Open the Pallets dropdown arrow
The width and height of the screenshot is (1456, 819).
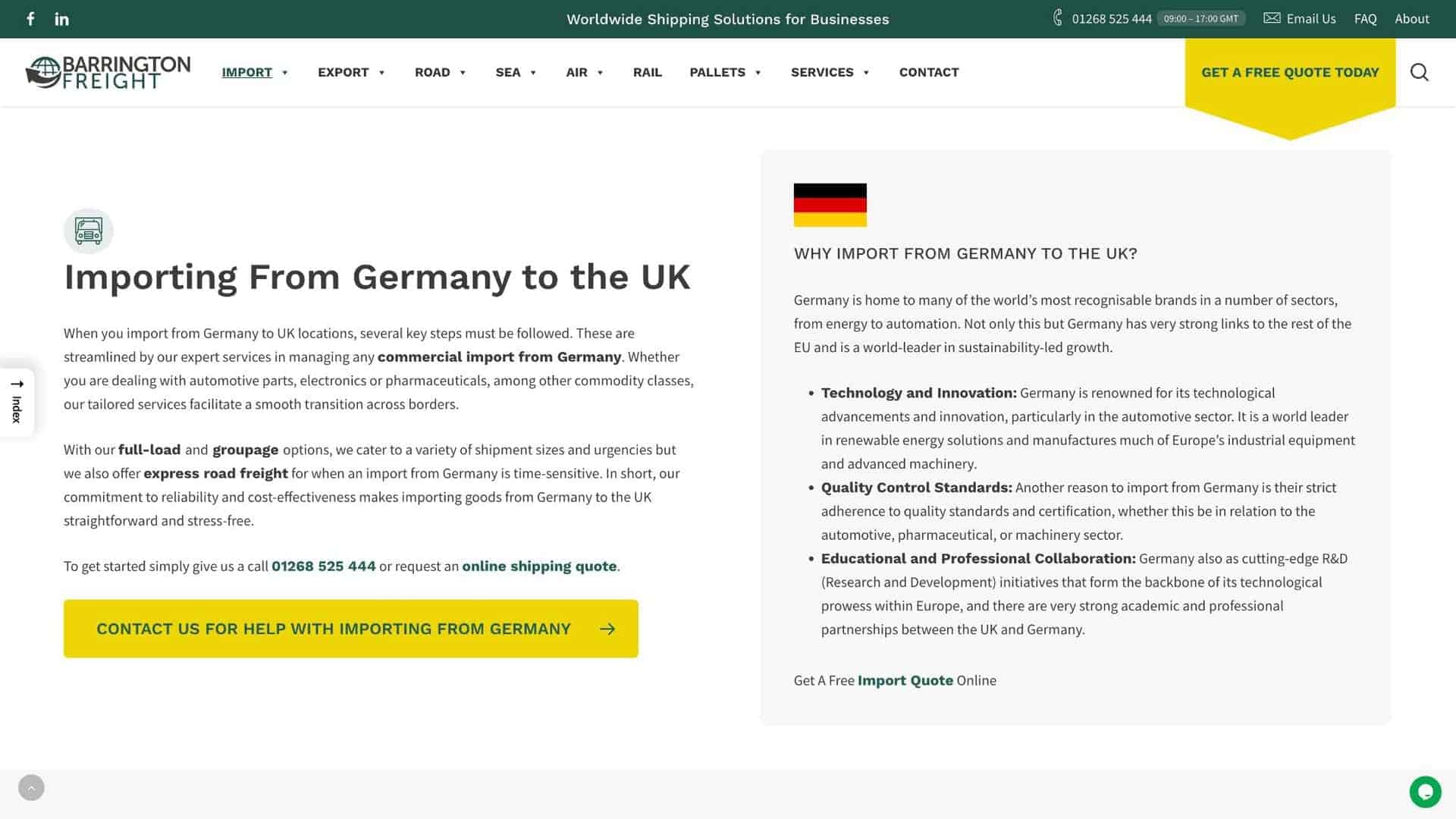(758, 73)
